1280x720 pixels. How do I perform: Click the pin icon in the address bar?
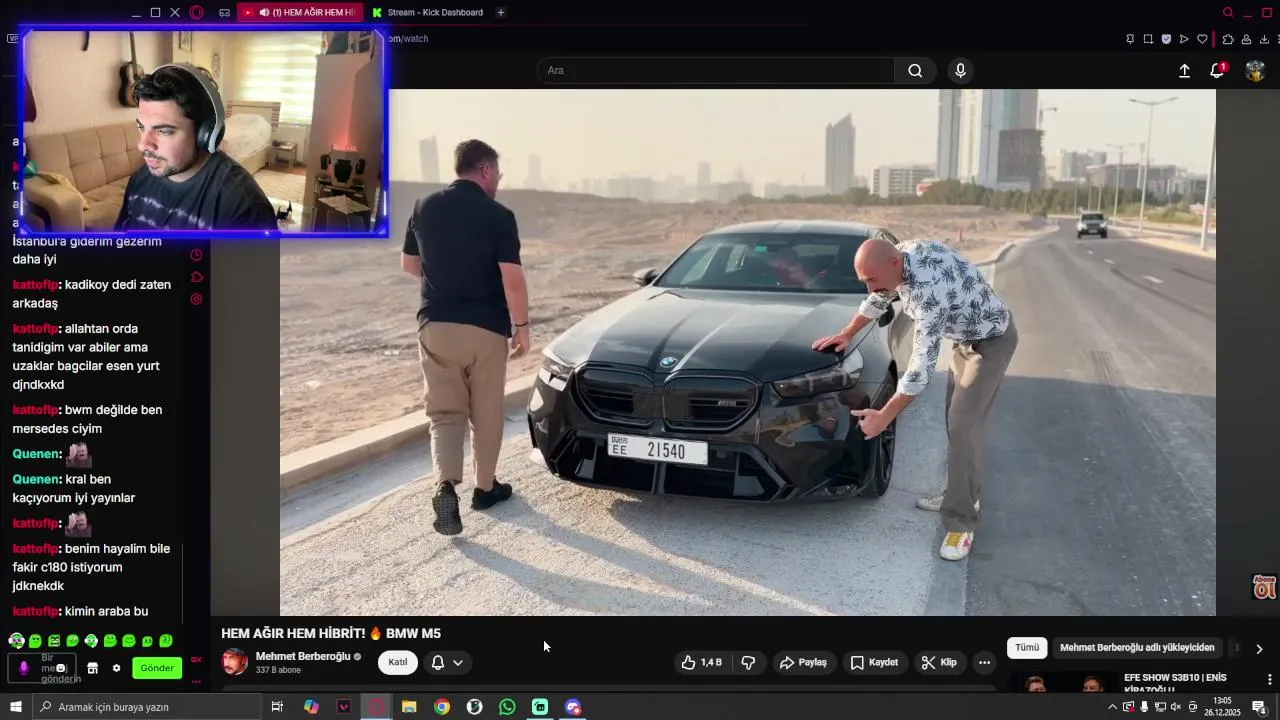coord(1130,39)
